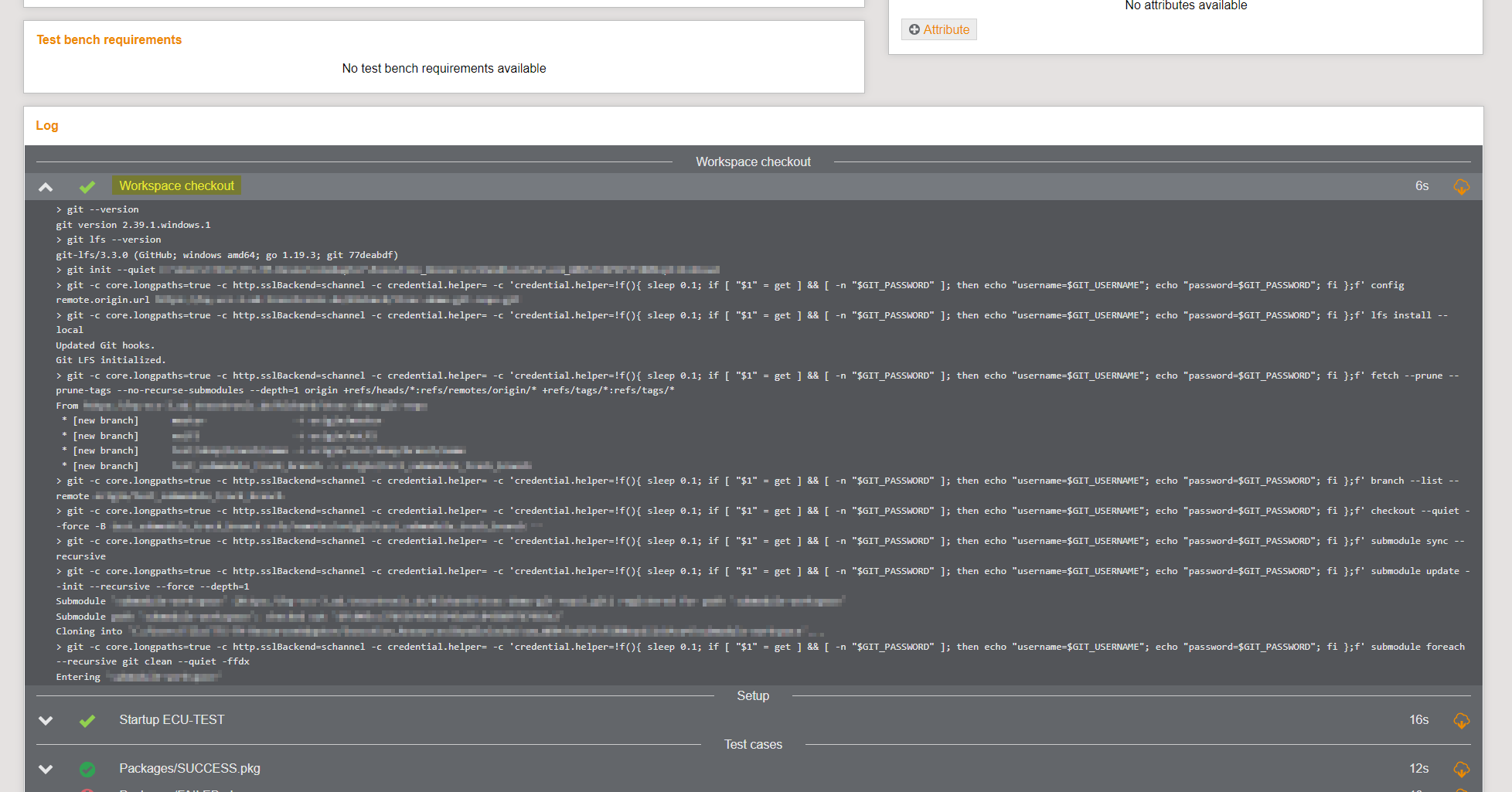Open the Packages/SUCCESS.pkg test case label

click(189, 769)
